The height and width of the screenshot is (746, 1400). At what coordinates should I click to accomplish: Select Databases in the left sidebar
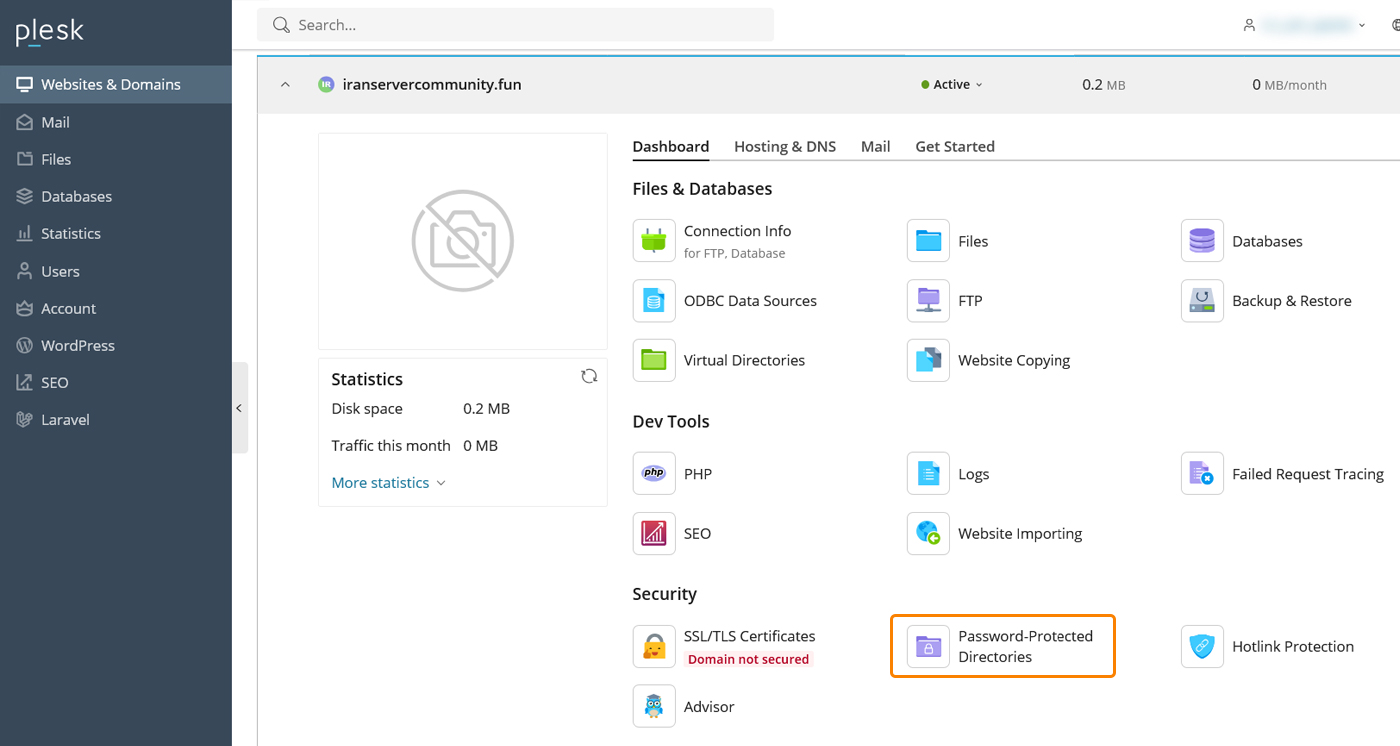pos(76,197)
